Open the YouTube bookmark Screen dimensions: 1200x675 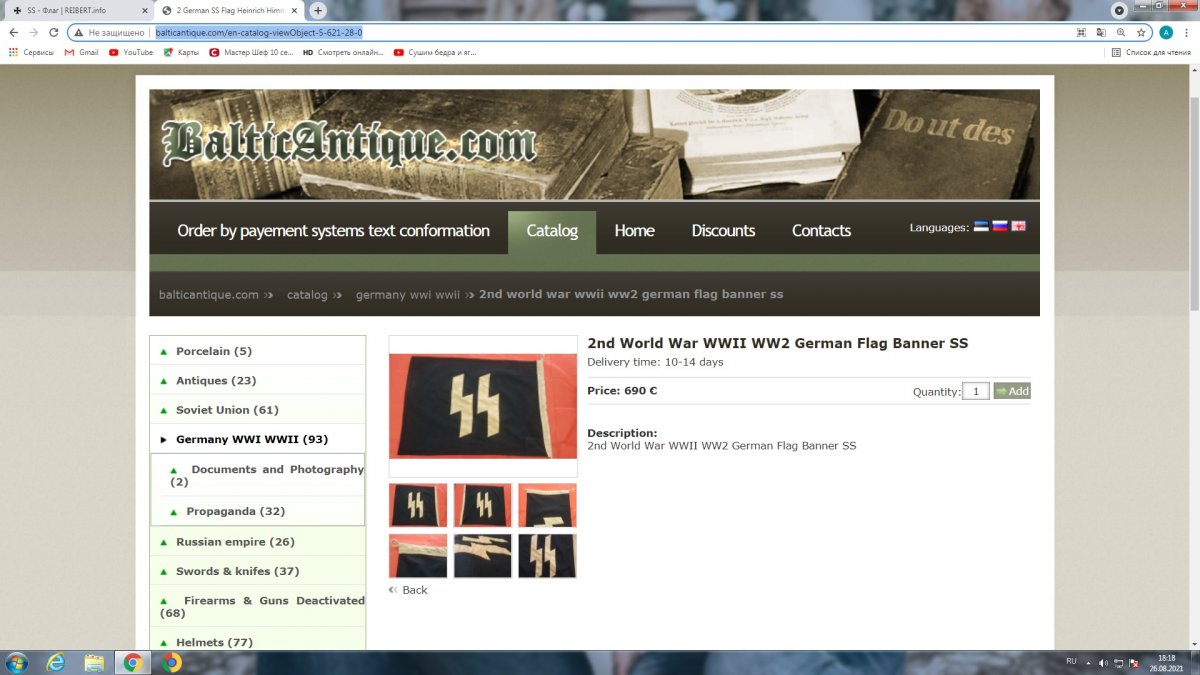tap(131, 52)
